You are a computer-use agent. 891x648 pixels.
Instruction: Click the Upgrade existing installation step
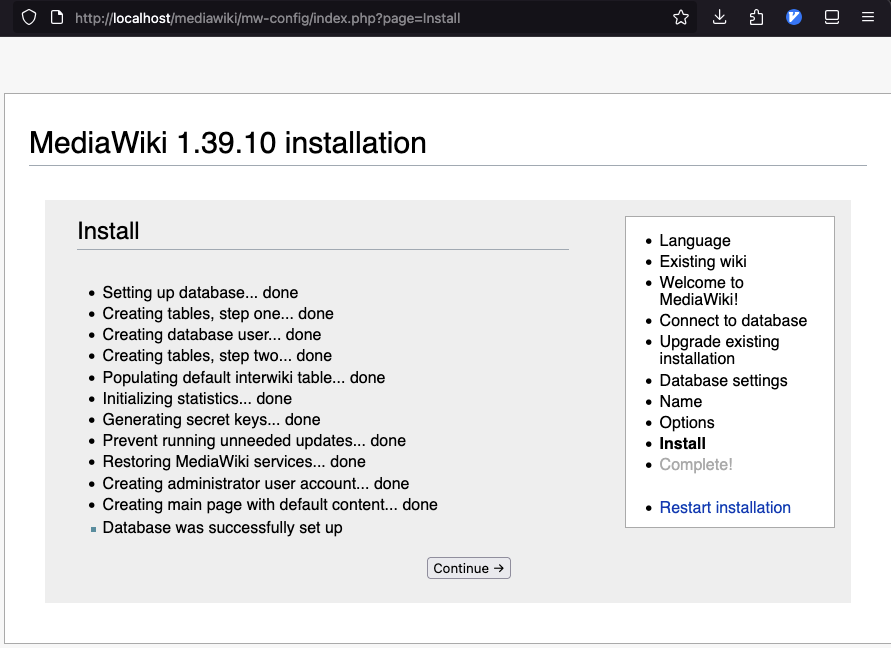[x=719, y=350]
